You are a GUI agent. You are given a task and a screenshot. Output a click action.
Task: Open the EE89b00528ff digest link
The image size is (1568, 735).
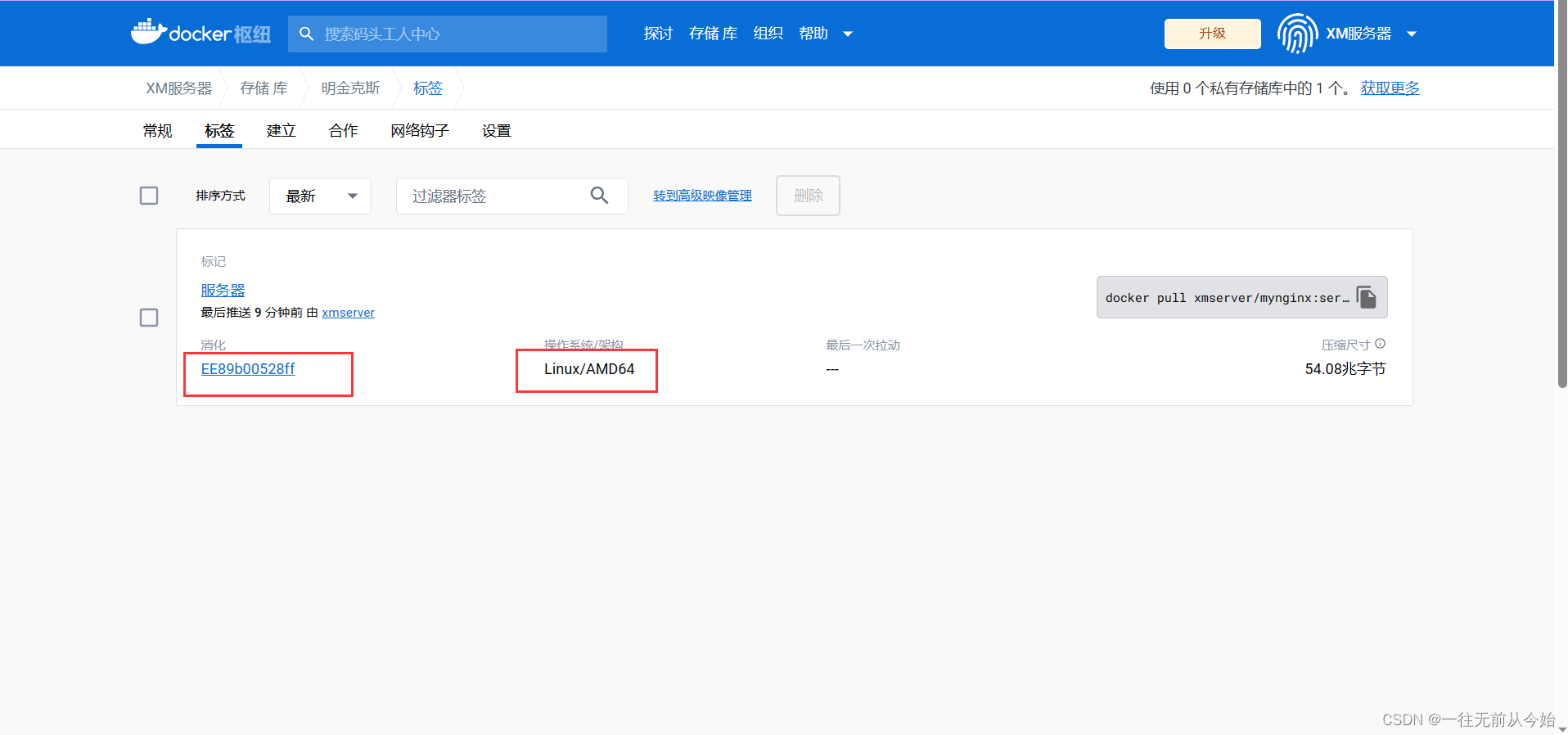pyautogui.click(x=248, y=369)
